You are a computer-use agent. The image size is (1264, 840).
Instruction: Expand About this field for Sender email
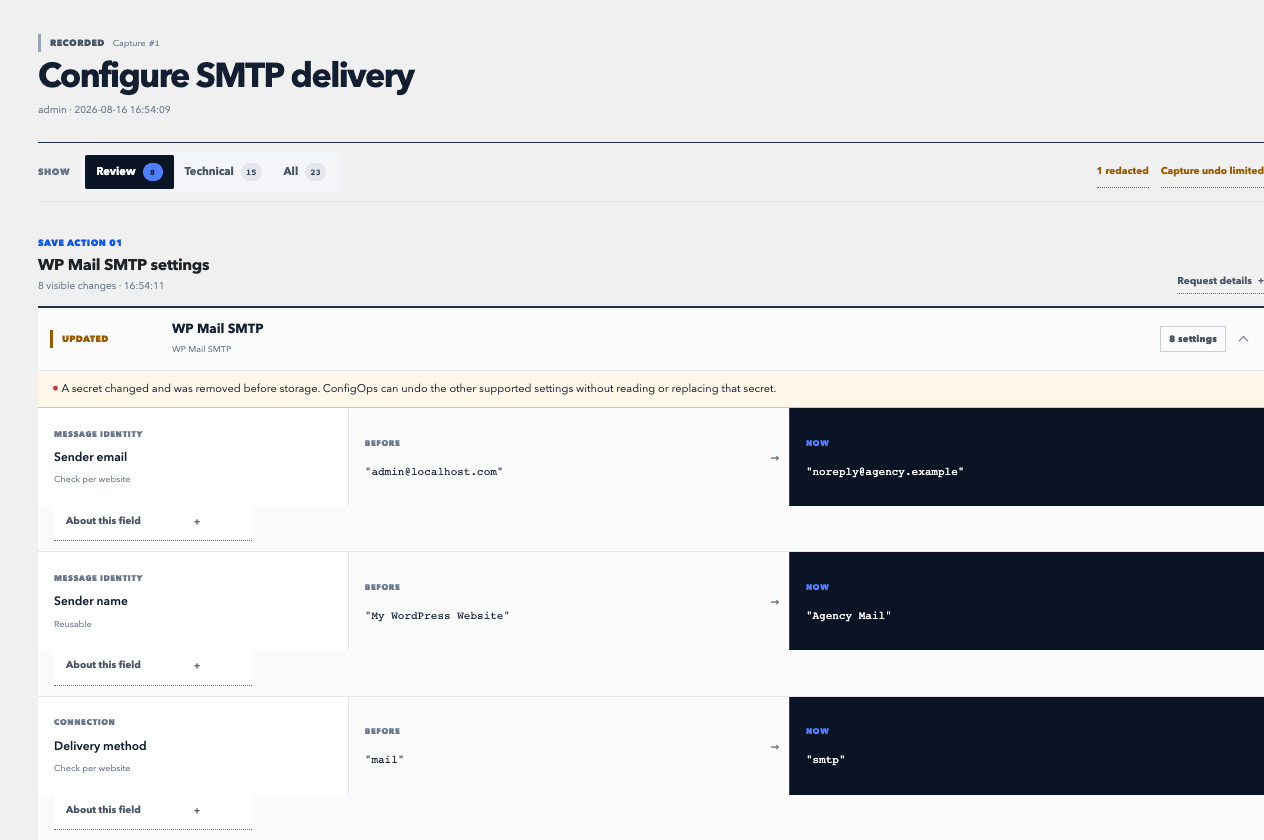click(152, 522)
